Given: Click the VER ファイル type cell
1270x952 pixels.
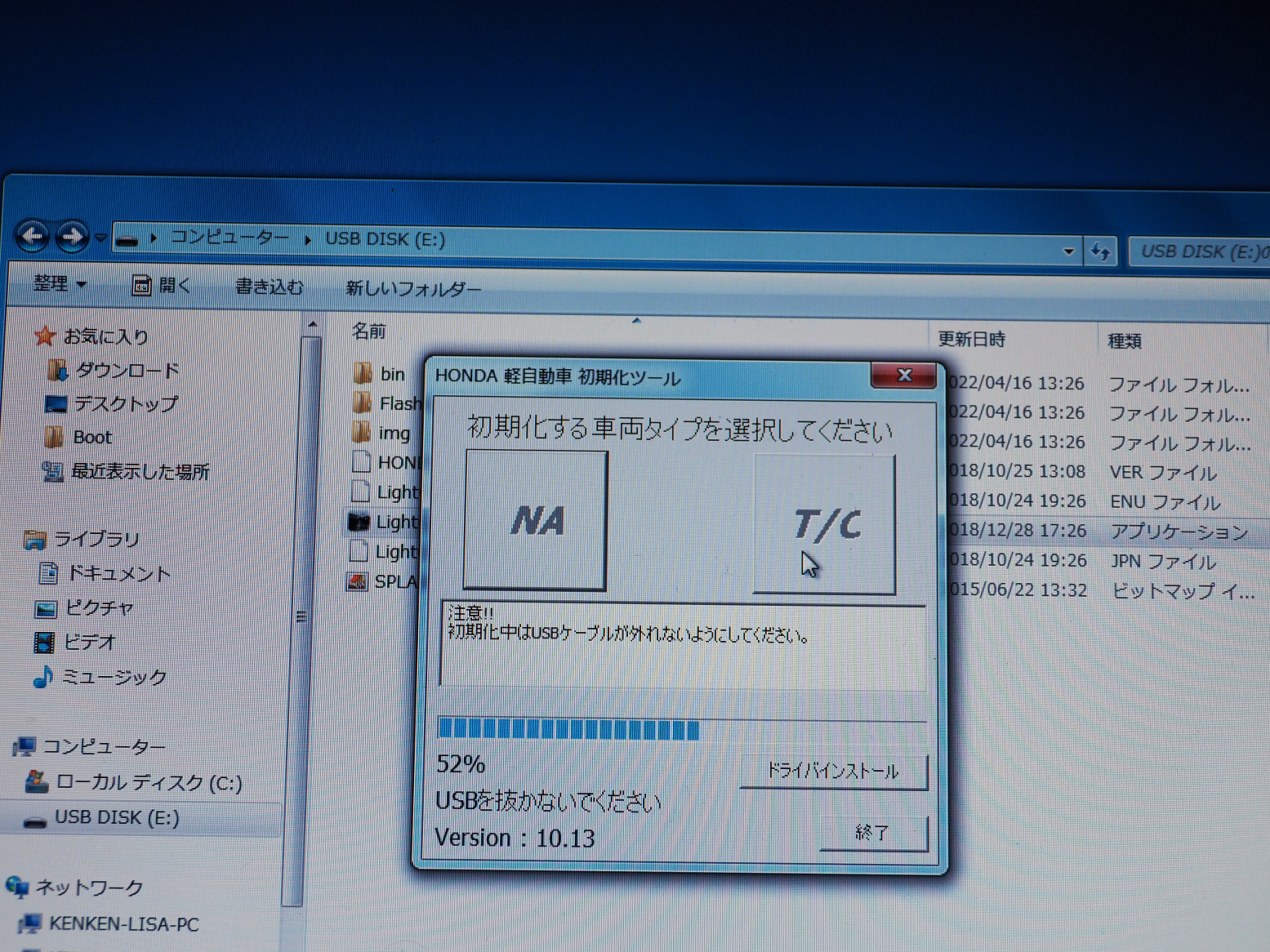Looking at the screenshot, I should [1163, 472].
